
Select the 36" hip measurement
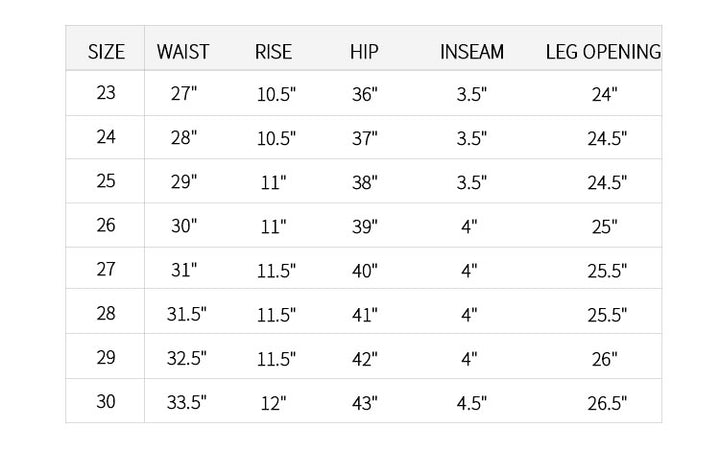[x=365, y=95]
